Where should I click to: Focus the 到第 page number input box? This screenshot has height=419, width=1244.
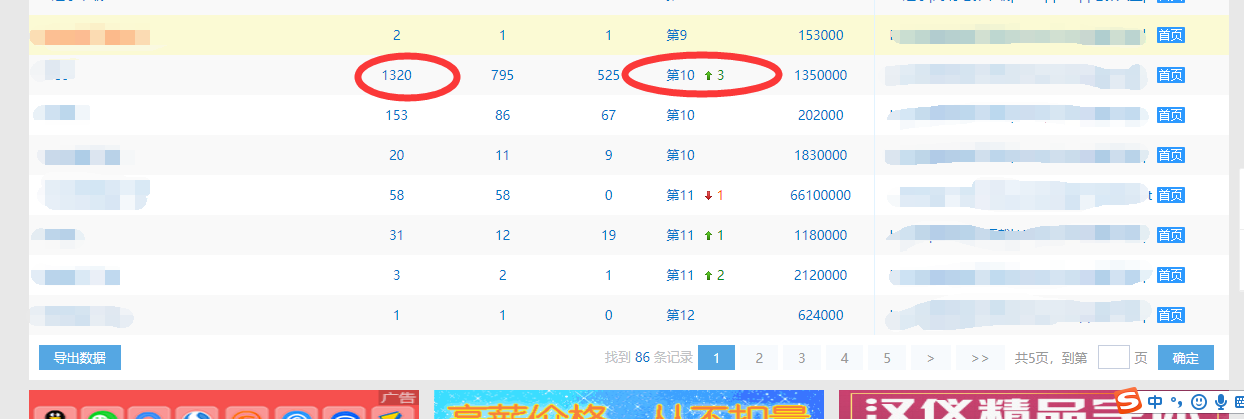coord(1113,358)
